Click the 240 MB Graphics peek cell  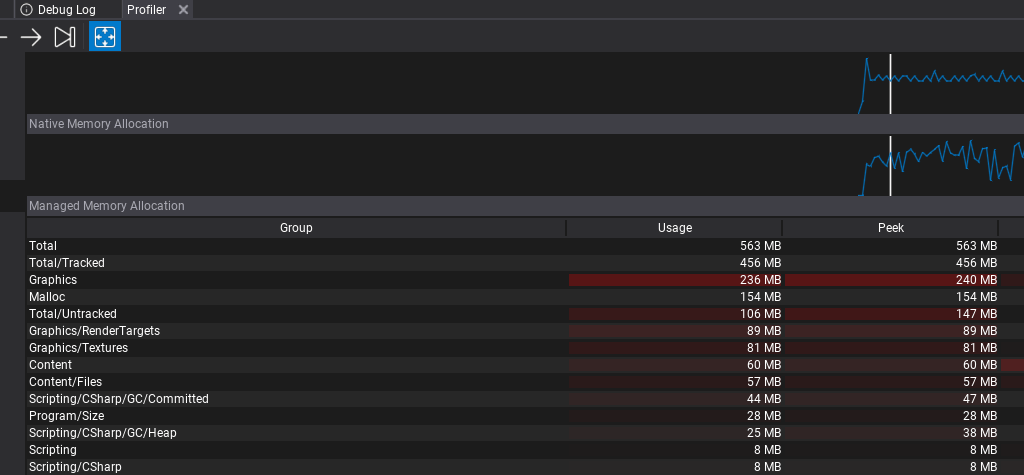(x=891, y=280)
